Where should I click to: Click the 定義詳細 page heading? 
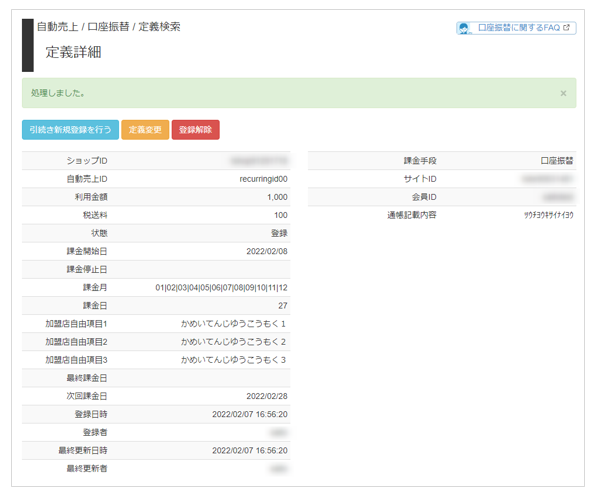[73, 52]
